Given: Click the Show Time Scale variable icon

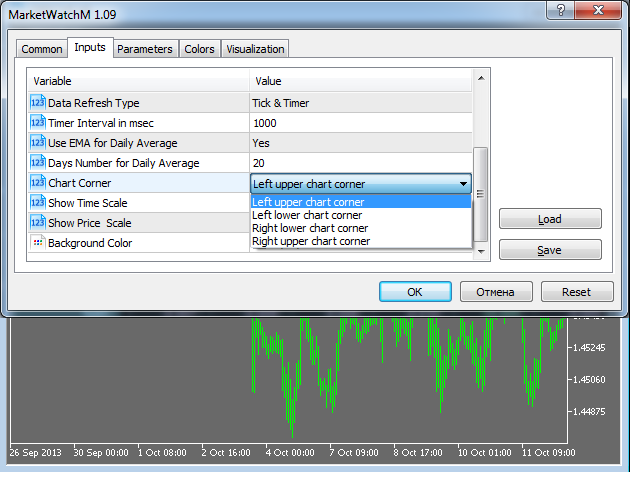Looking at the screenshot, I should [38, 203].
